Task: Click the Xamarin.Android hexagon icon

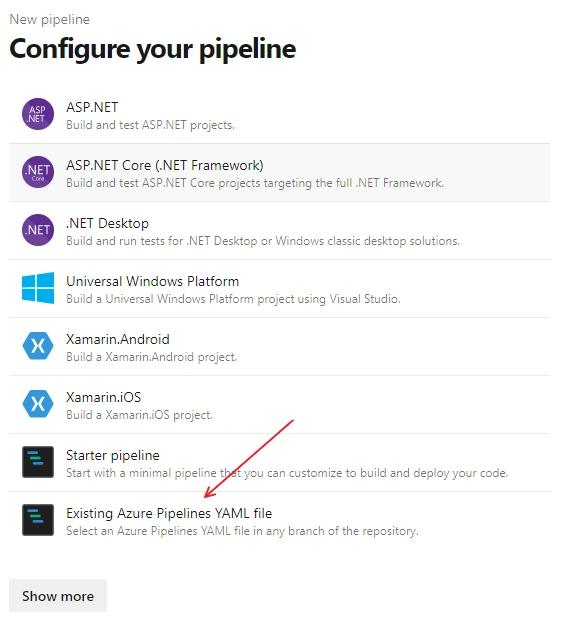Action: tap(38, 346)
